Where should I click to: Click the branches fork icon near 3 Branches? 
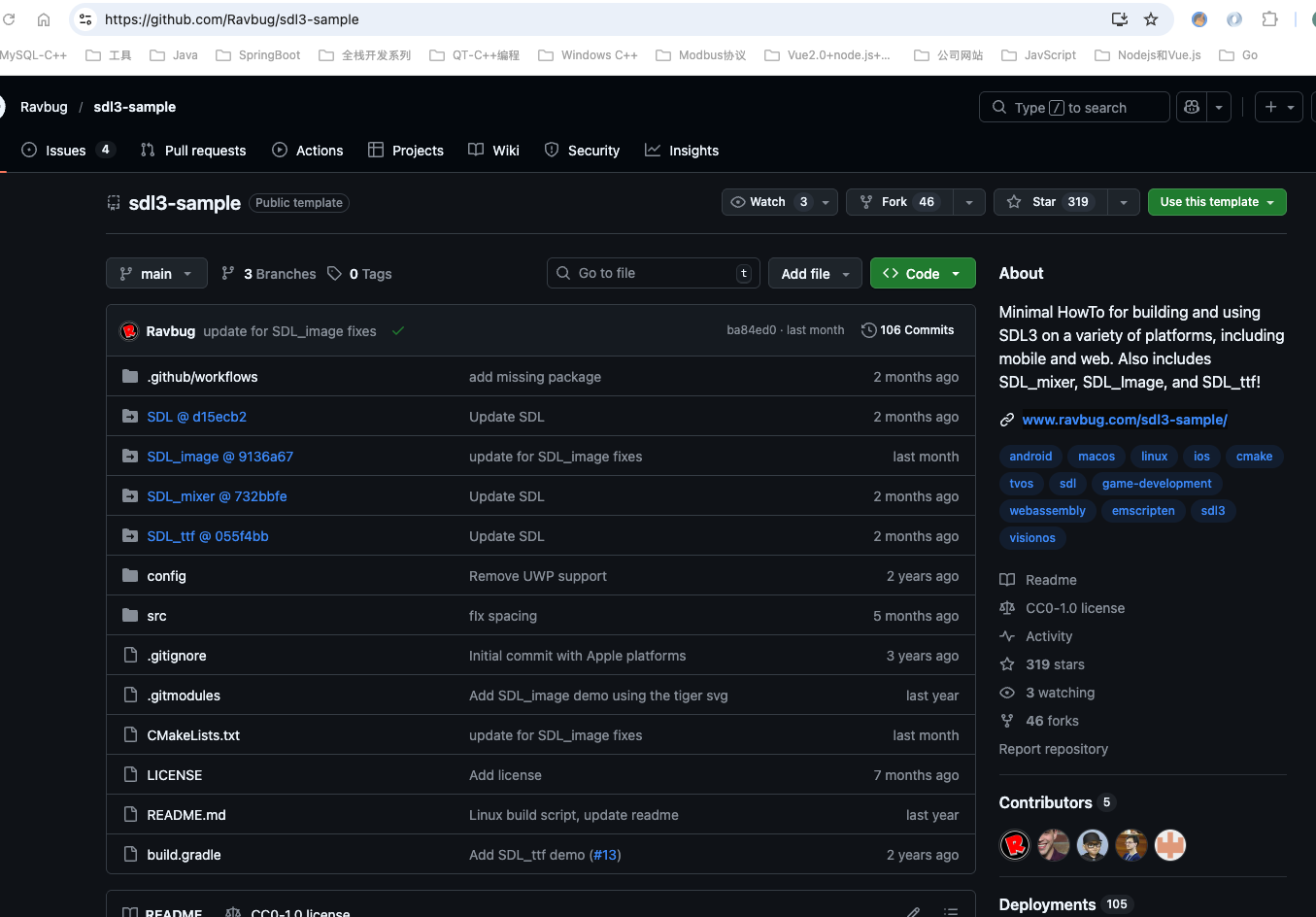(x=228, y=274)
